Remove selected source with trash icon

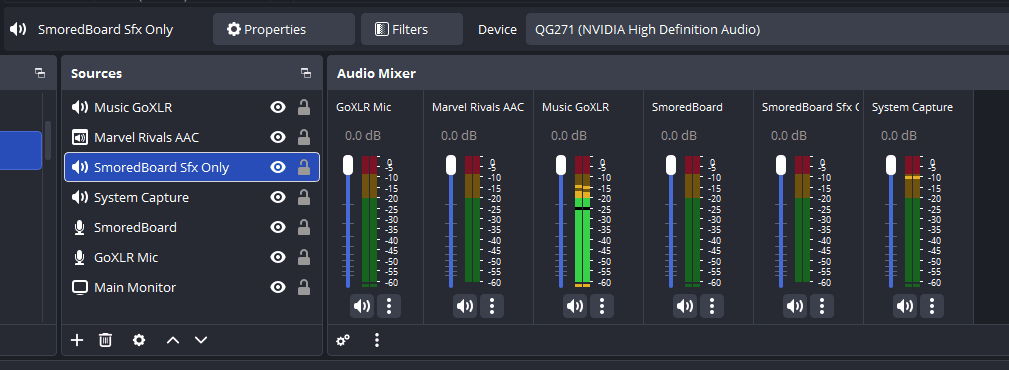pyautogui.click(x=106, y=340)
